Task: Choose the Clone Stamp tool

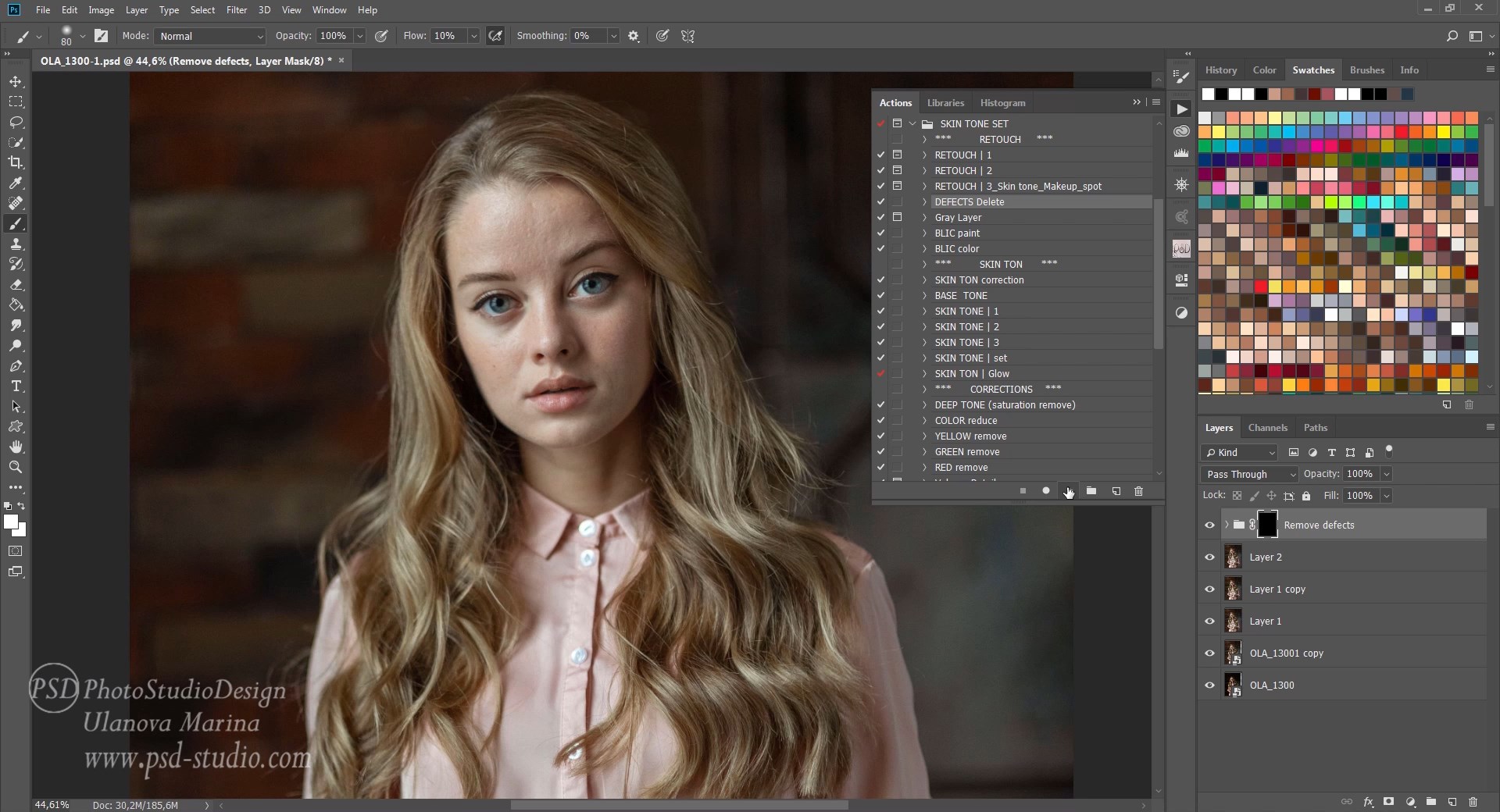Action: tap(16, 244)
